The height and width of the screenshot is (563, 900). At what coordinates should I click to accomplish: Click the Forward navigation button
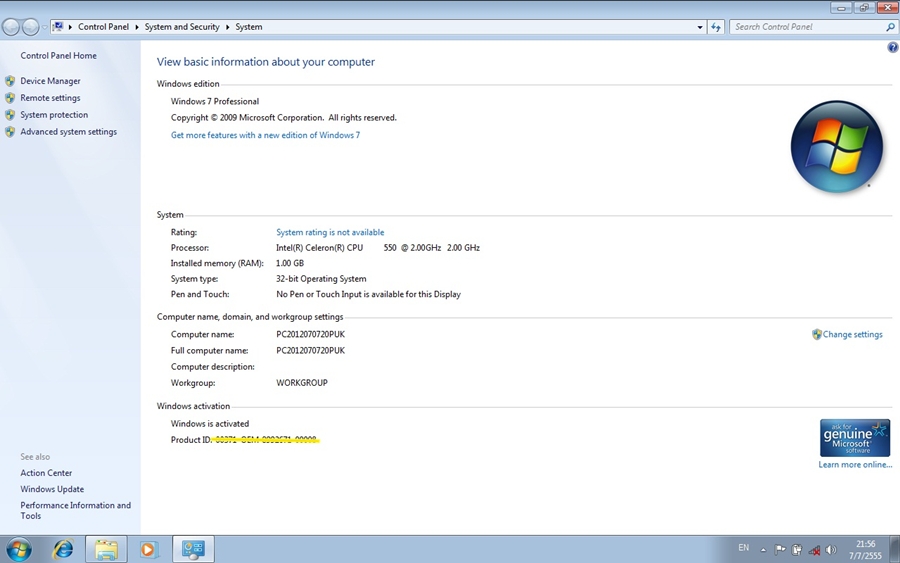coord(30,26)
